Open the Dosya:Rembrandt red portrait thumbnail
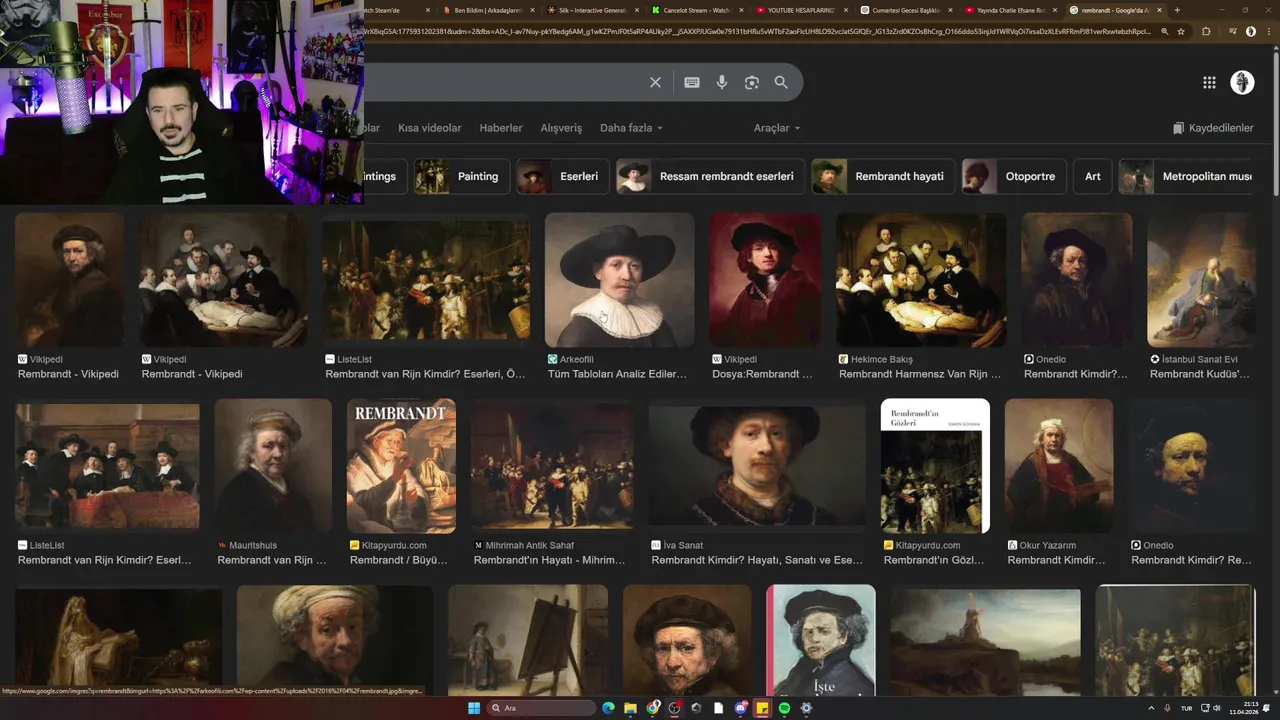Screen dimensions: 1280x720 pyautogui.click(x=765, y=279)
